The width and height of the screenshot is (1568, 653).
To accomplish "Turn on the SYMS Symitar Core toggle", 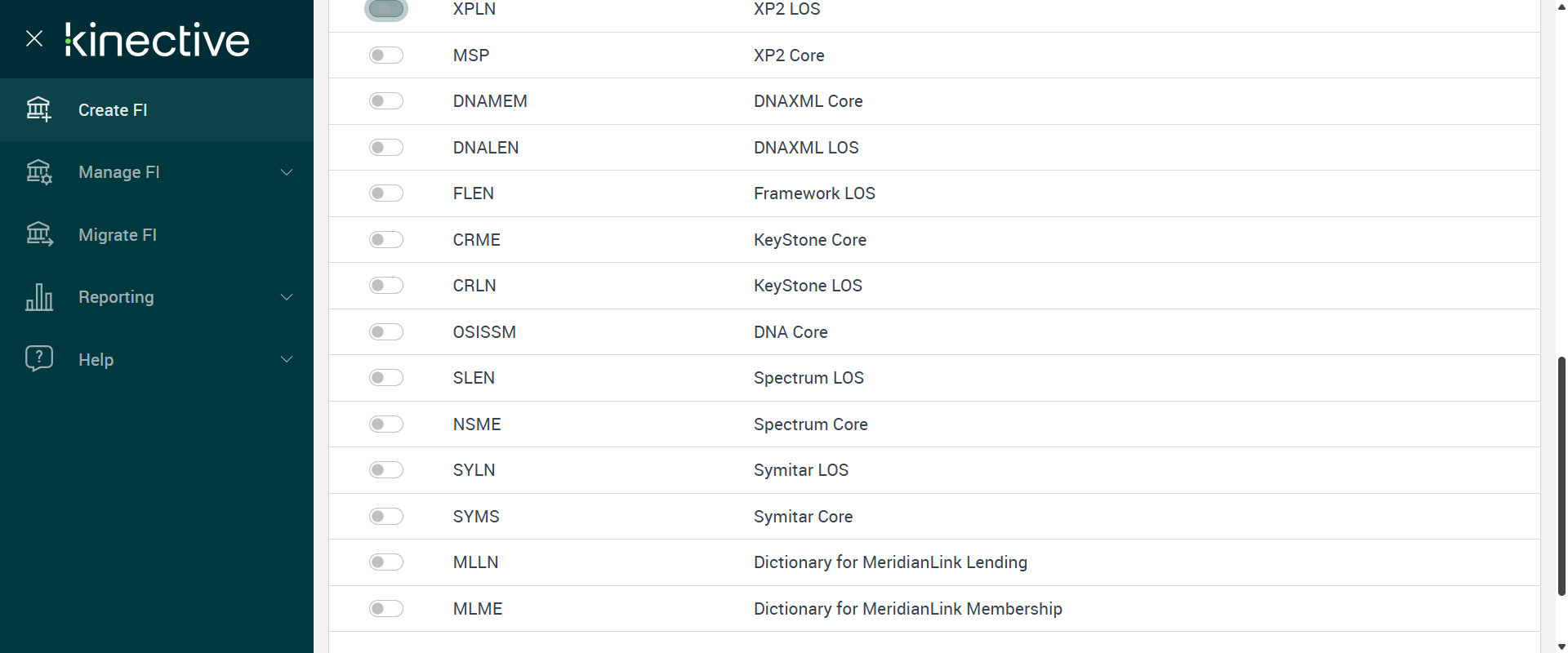I will (x=386, y=517).
